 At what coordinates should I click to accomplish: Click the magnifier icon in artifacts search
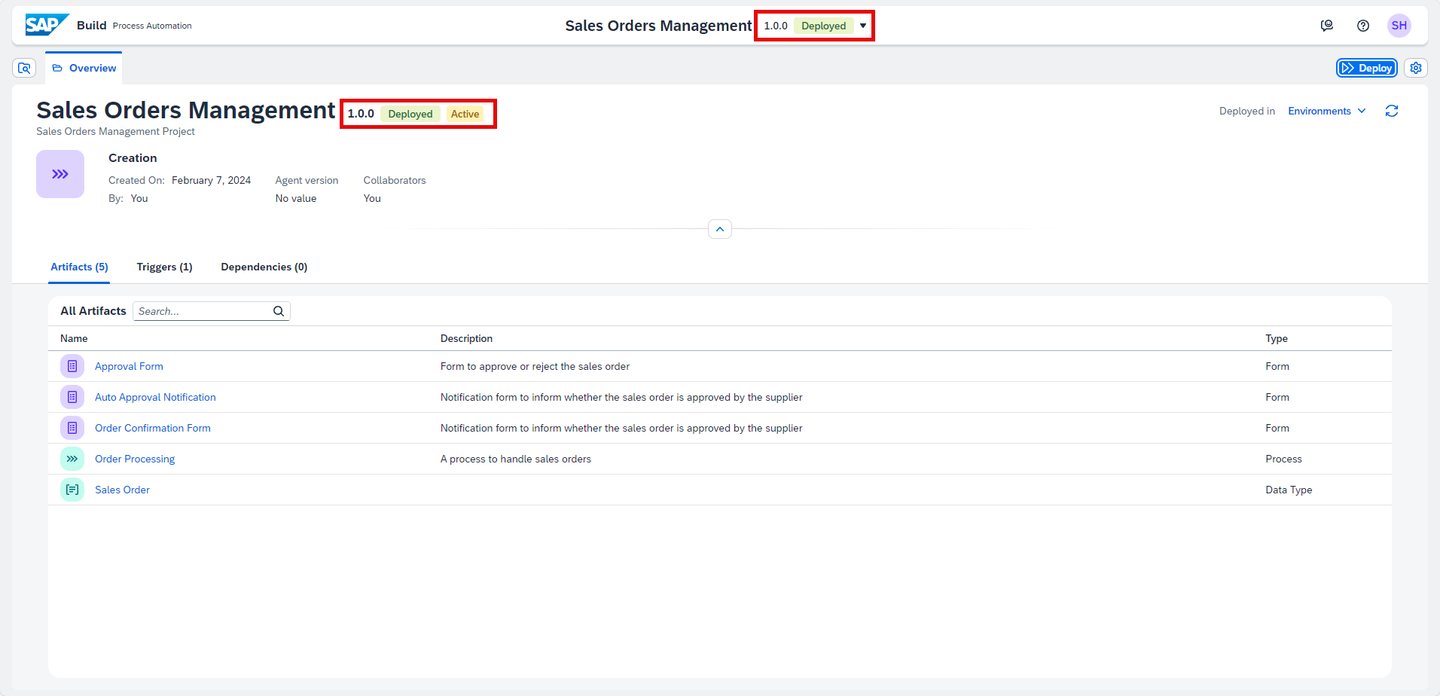click(x=279, y=311)
